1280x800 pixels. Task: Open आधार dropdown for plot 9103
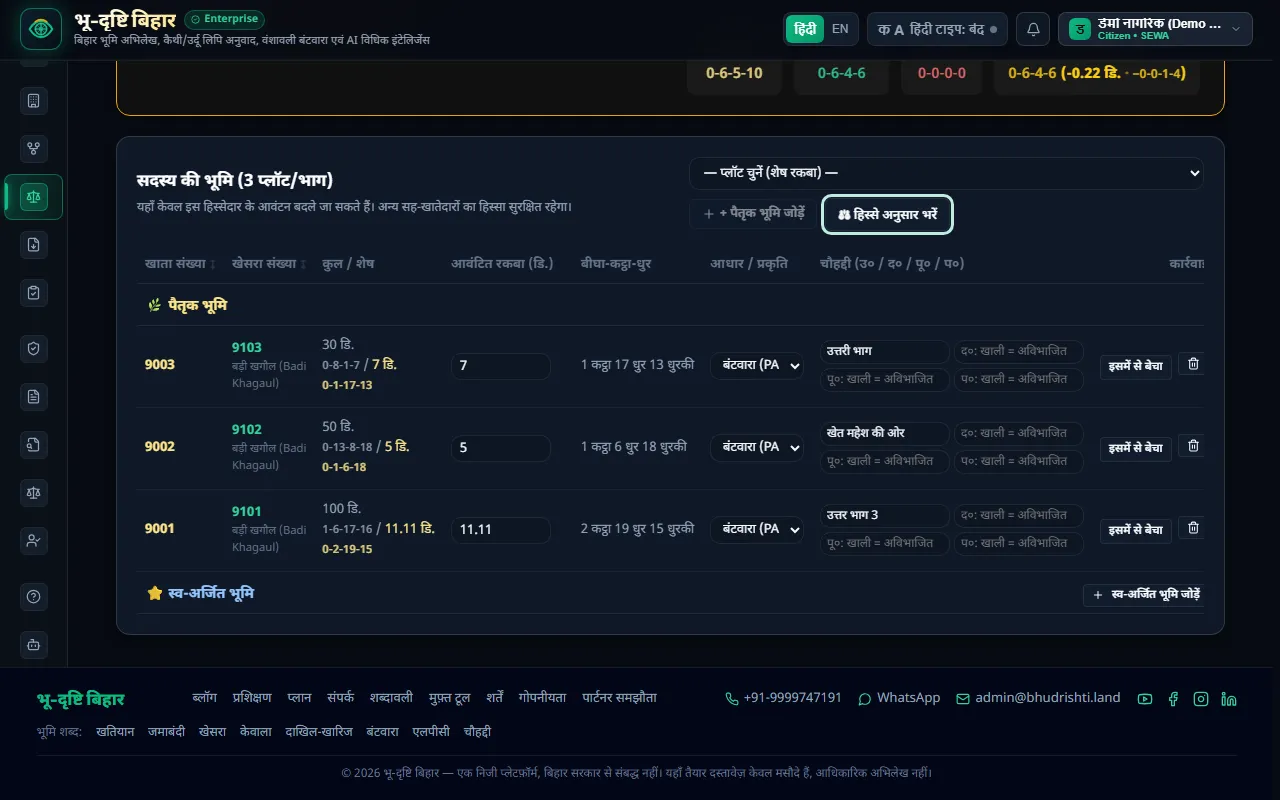[757, 366]
